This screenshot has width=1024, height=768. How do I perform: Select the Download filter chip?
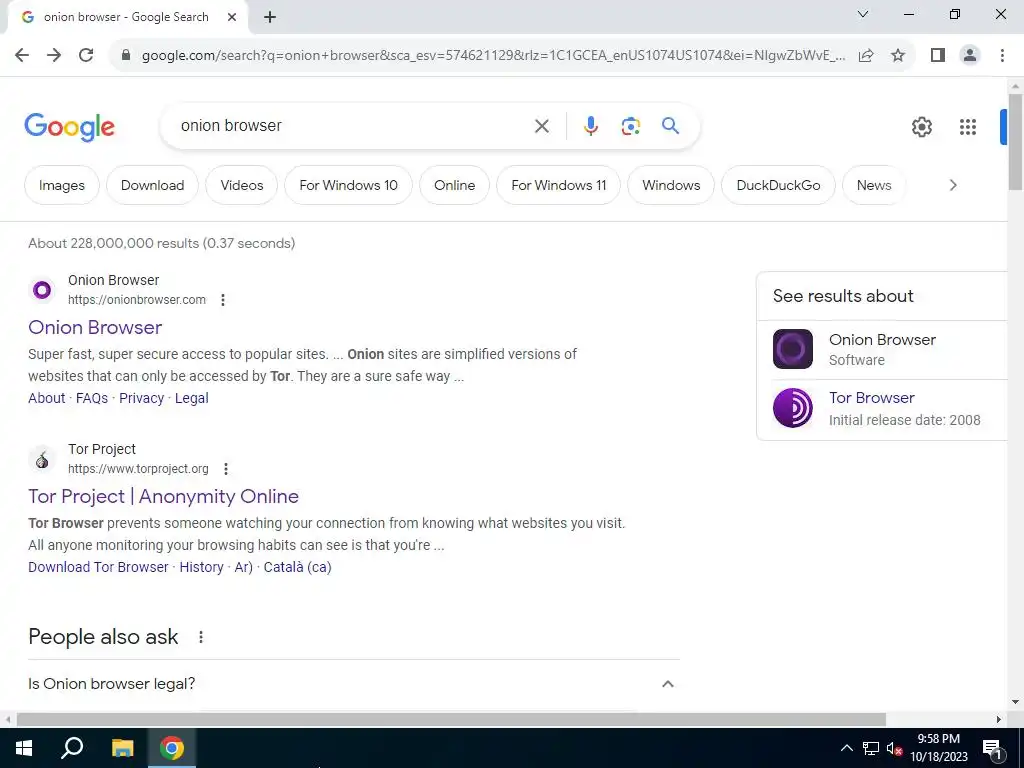[152, 185]
